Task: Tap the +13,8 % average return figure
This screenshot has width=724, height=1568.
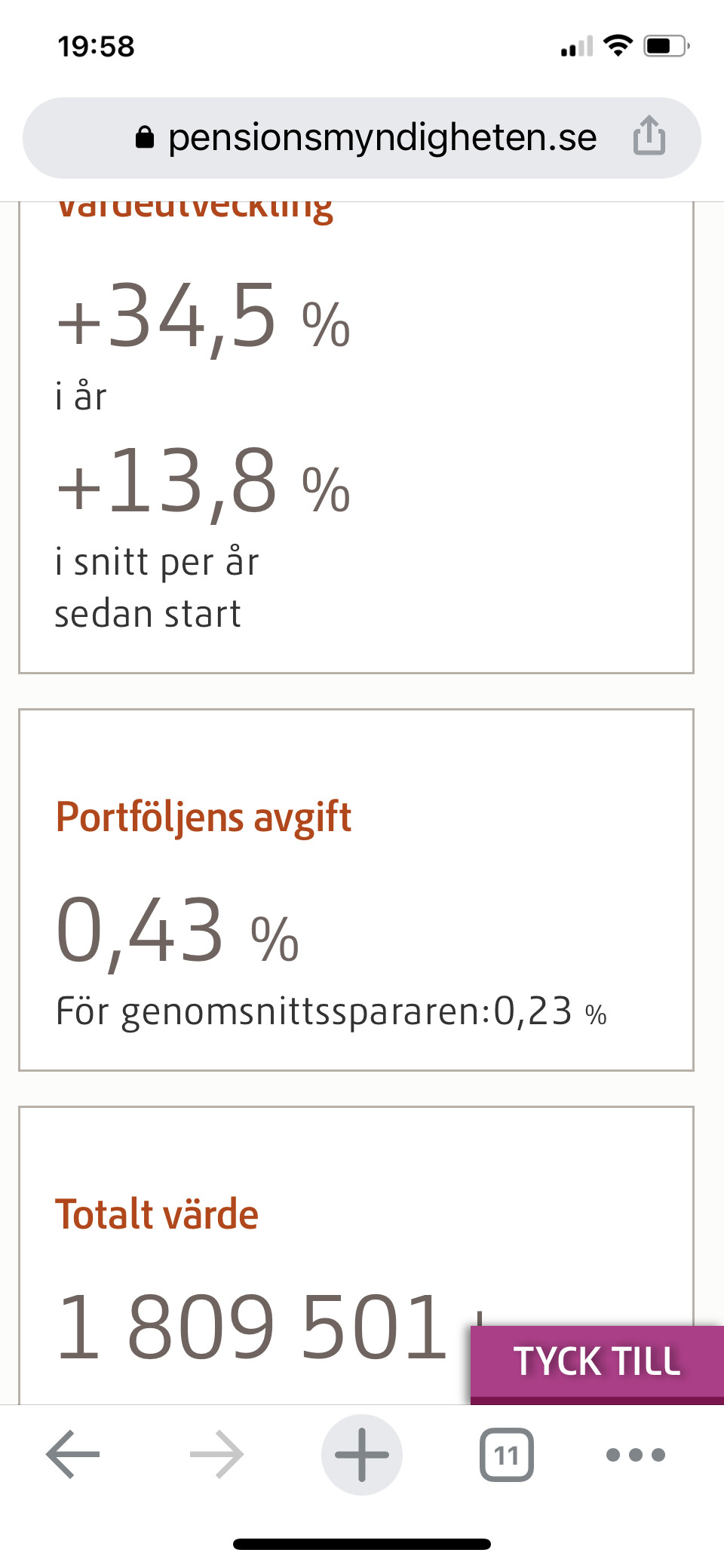Action: point(204,483)
